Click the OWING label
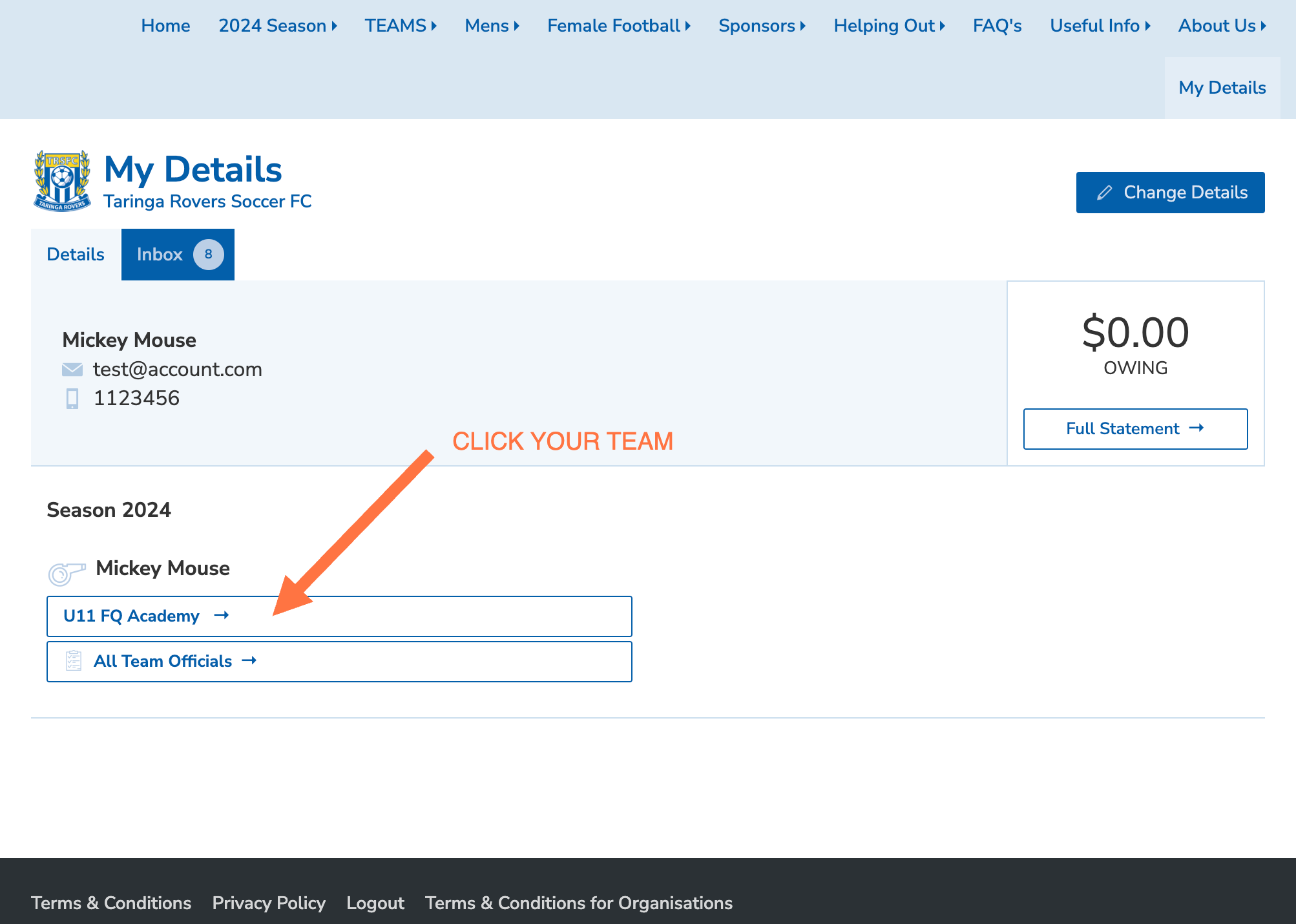Viewport: 1296px width, 924px height. pos(1136,368)
